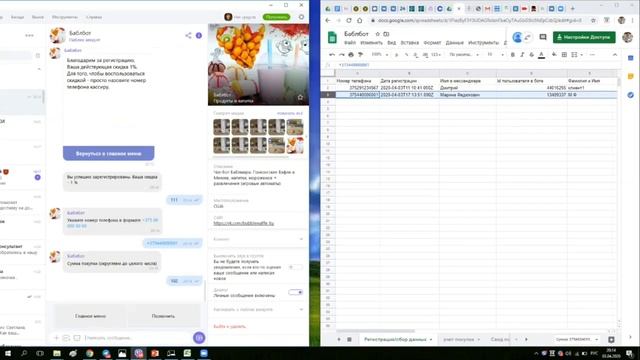Click Explore button at bottom right of Sheets

tap(611, 339)
